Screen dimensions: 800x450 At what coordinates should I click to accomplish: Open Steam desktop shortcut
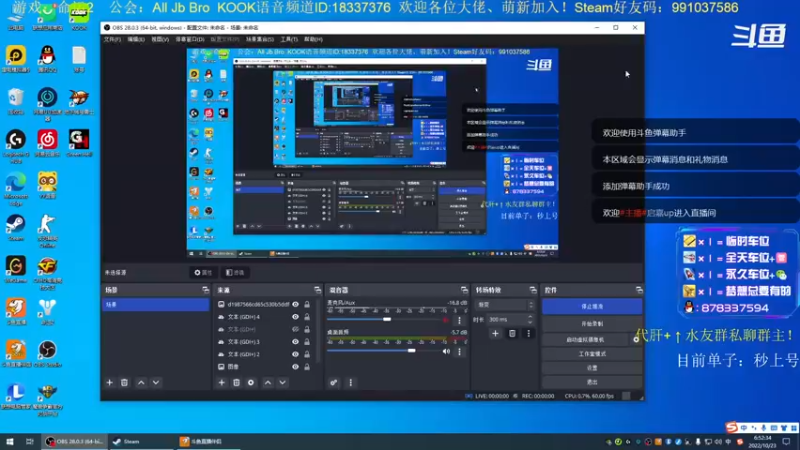click(x=15, y=228)
